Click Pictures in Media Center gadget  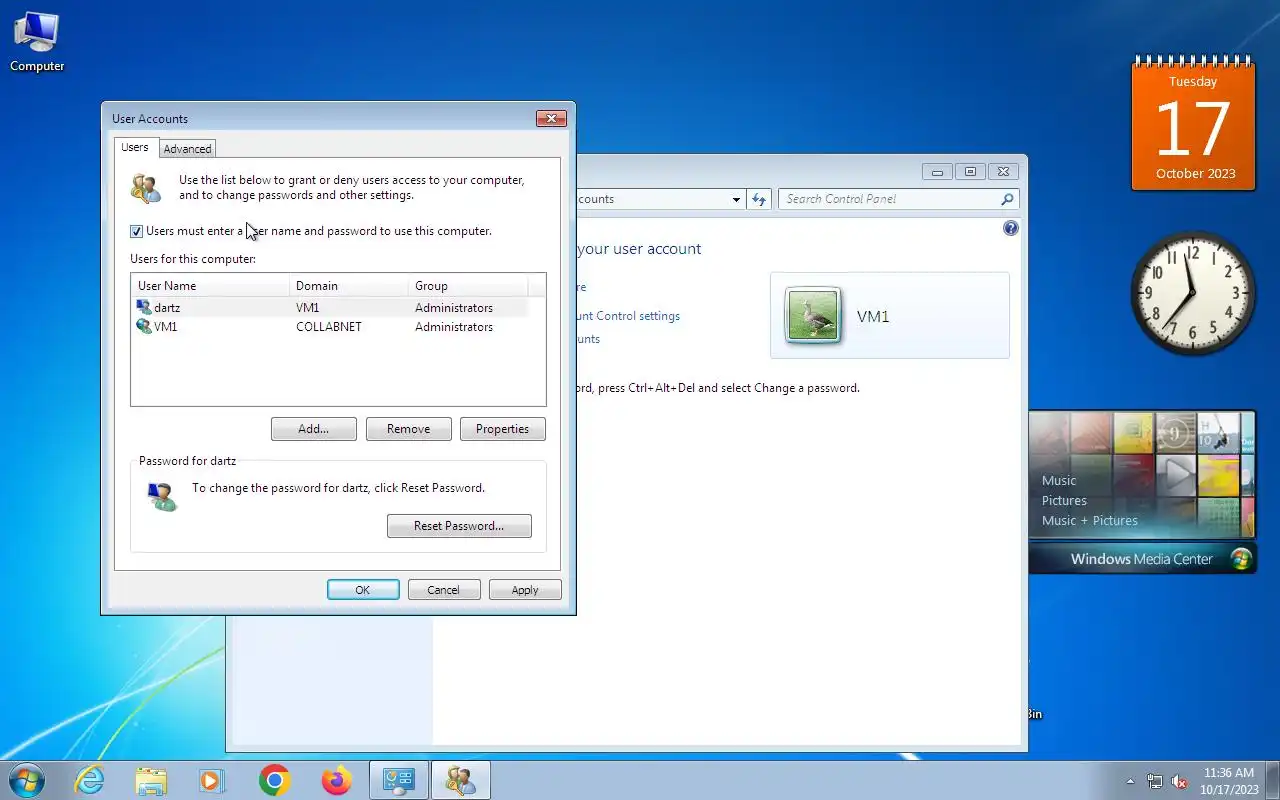[x=1064, y=500]
